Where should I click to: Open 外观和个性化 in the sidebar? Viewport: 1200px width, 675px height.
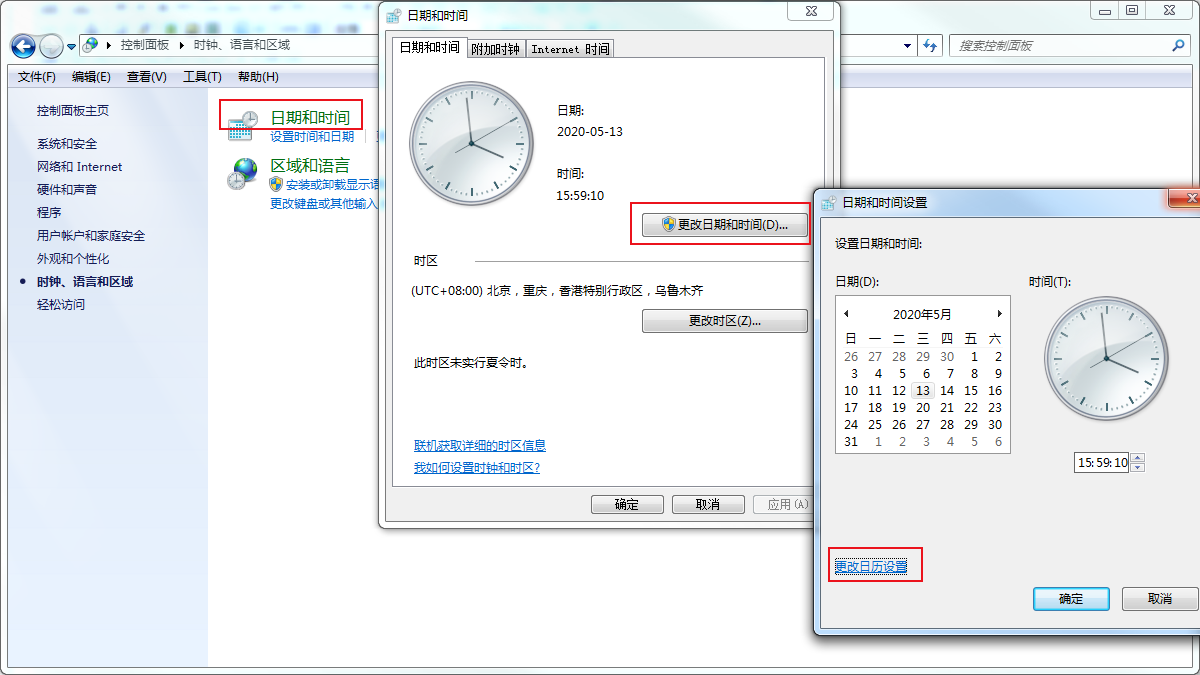(x=73, y=259)
